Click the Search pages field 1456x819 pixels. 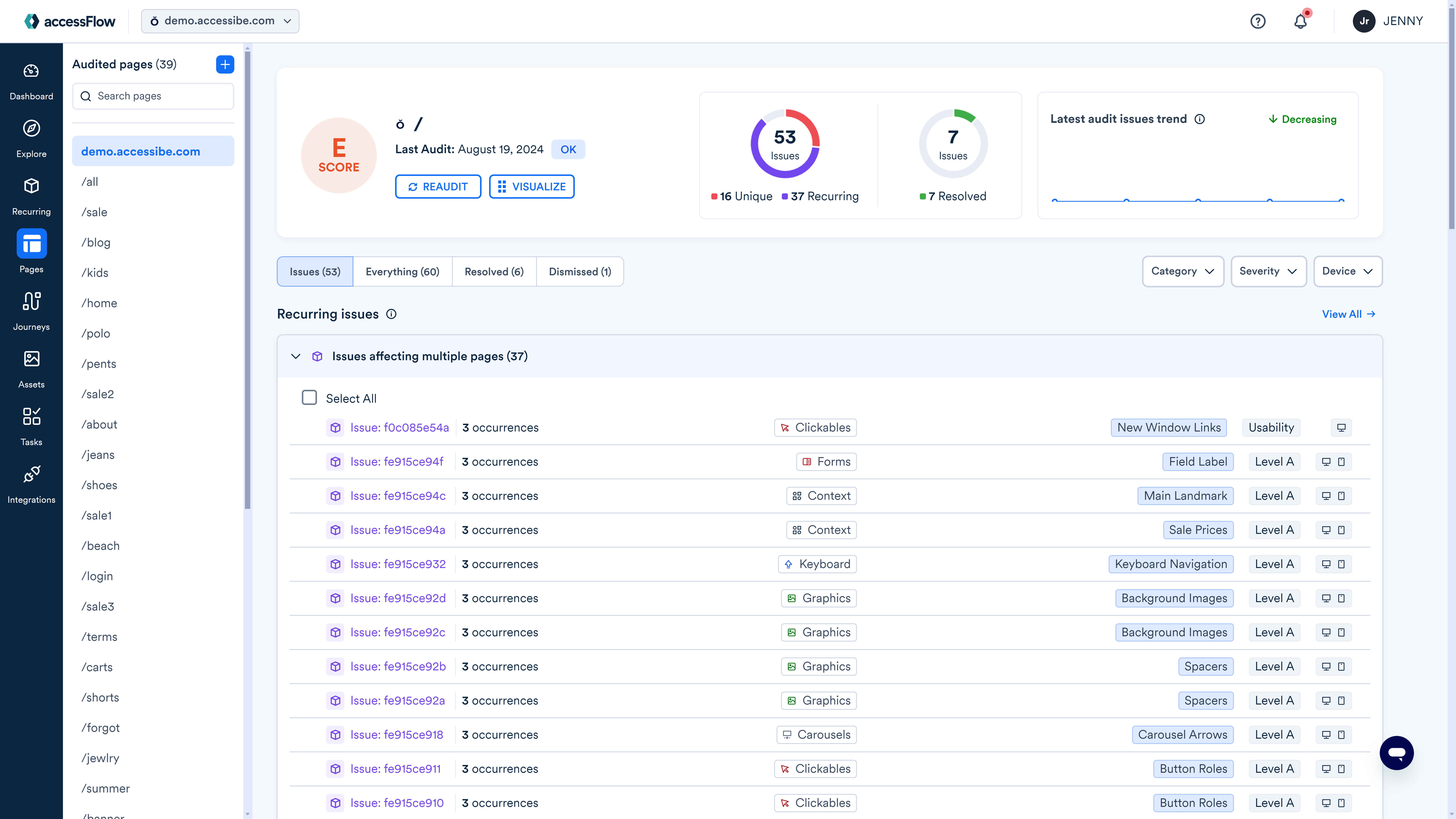pos(153,96)
